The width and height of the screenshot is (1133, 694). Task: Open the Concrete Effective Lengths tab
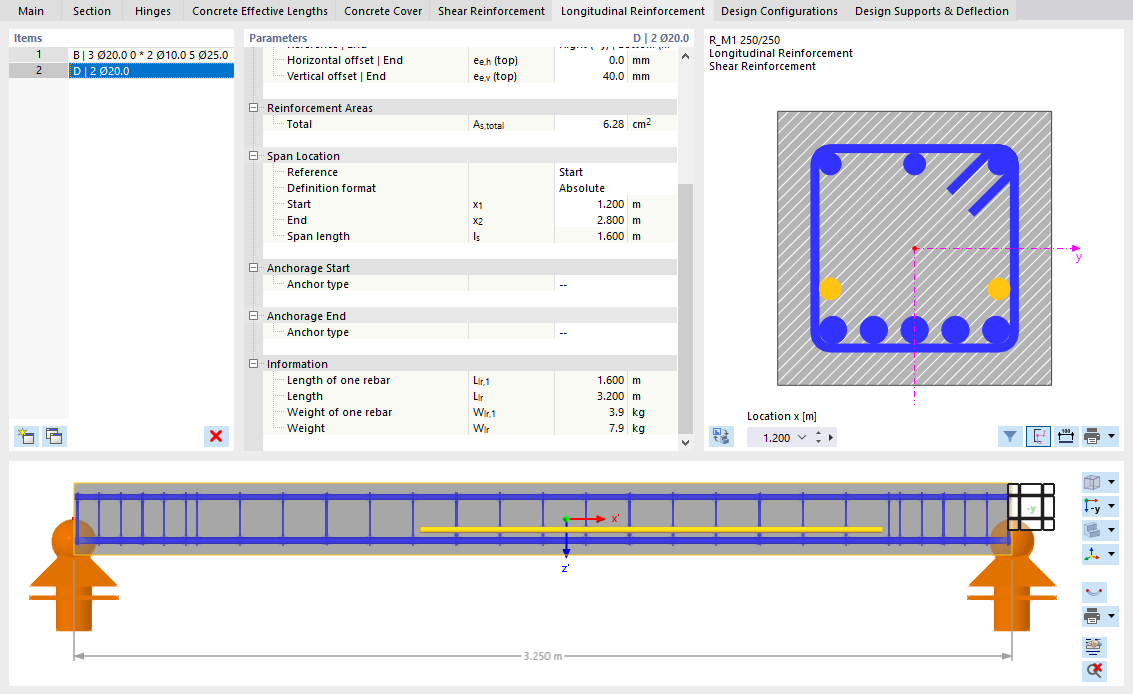pos(259,11)
